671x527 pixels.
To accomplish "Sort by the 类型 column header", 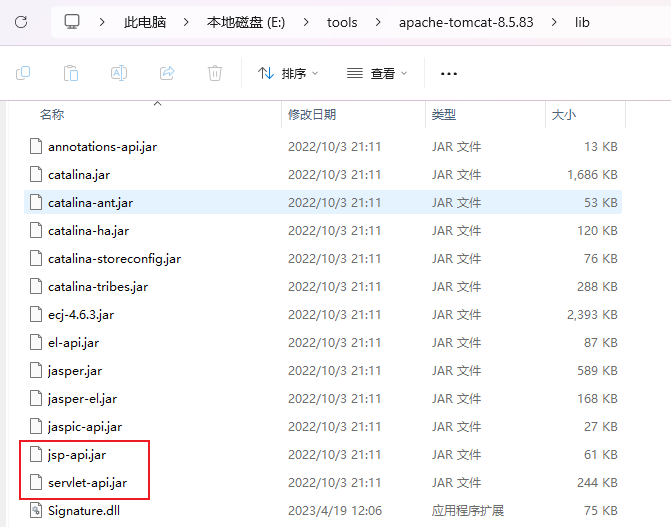I will click(x=444, y=115).
